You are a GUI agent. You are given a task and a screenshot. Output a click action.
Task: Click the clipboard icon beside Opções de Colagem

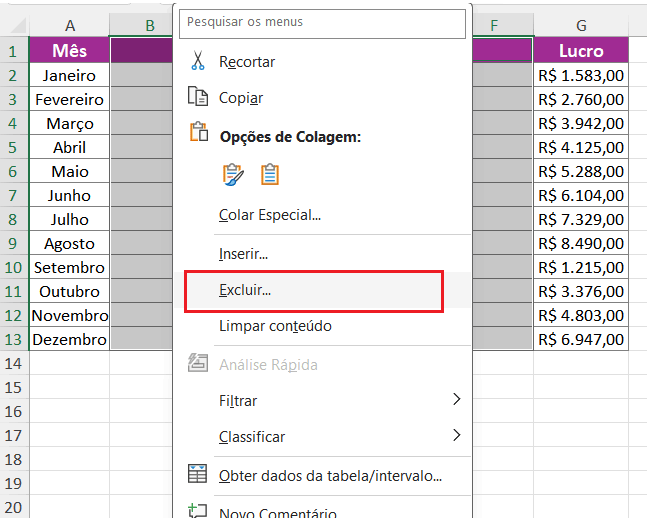click(198, 136)
